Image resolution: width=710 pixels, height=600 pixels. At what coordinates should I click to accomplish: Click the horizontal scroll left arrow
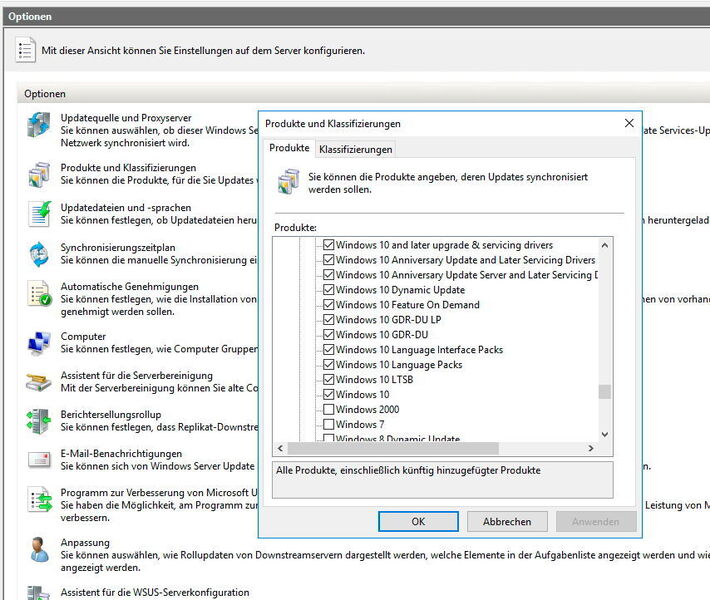pos(280,448)
